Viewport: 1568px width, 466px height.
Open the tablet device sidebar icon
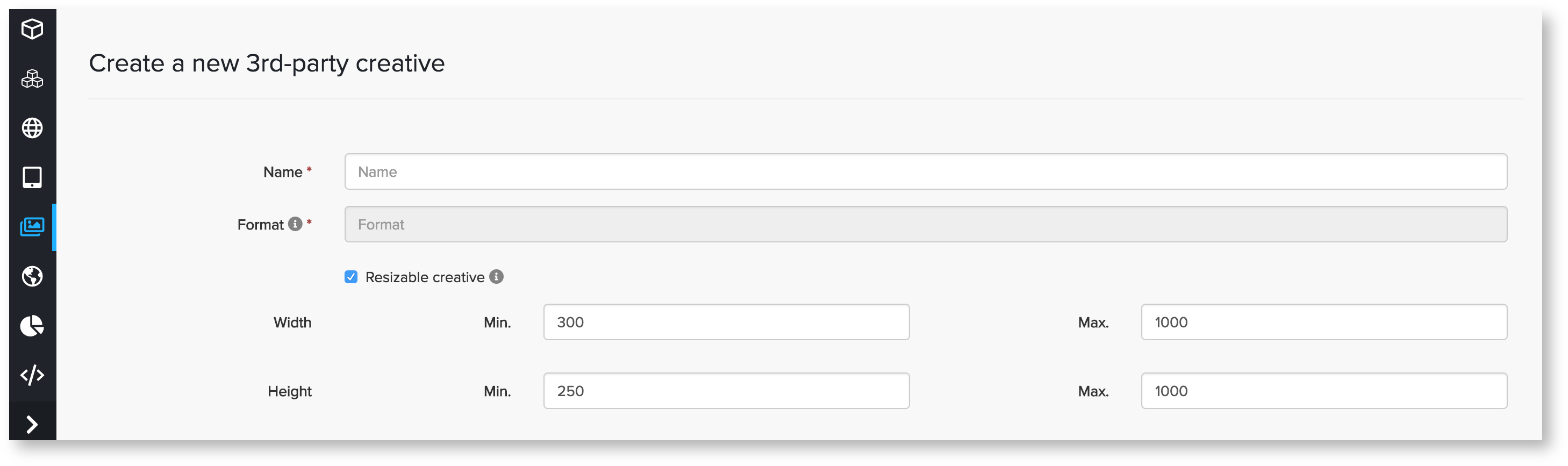(x=32, y=177)
